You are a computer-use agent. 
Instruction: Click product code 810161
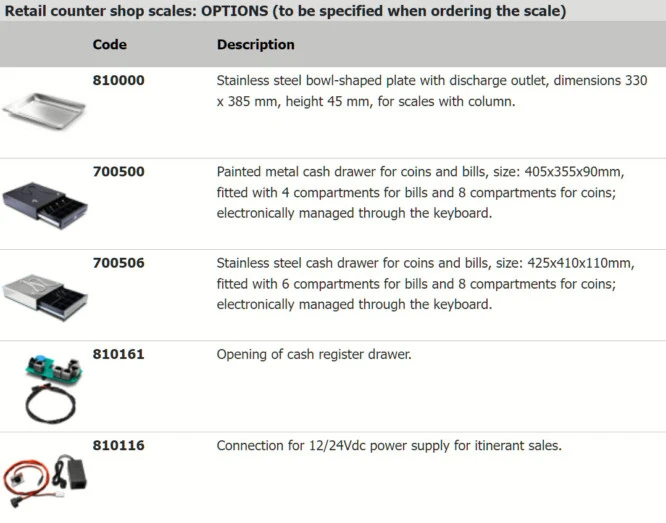118,354
